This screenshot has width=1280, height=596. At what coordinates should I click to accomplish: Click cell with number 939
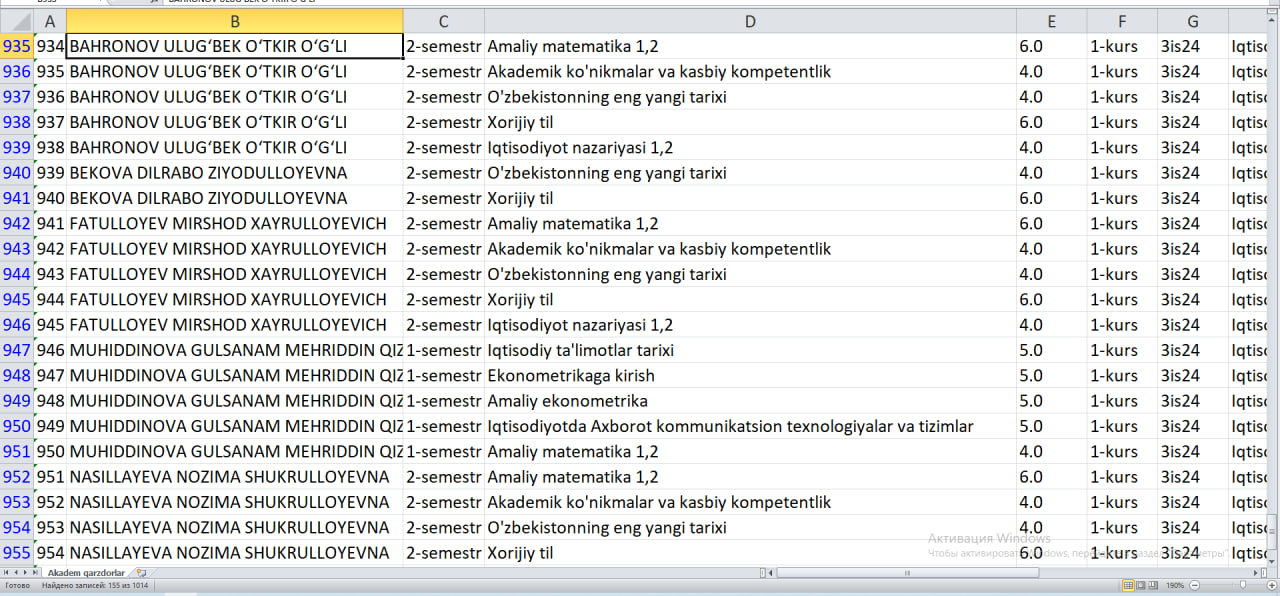coord(50,173)
